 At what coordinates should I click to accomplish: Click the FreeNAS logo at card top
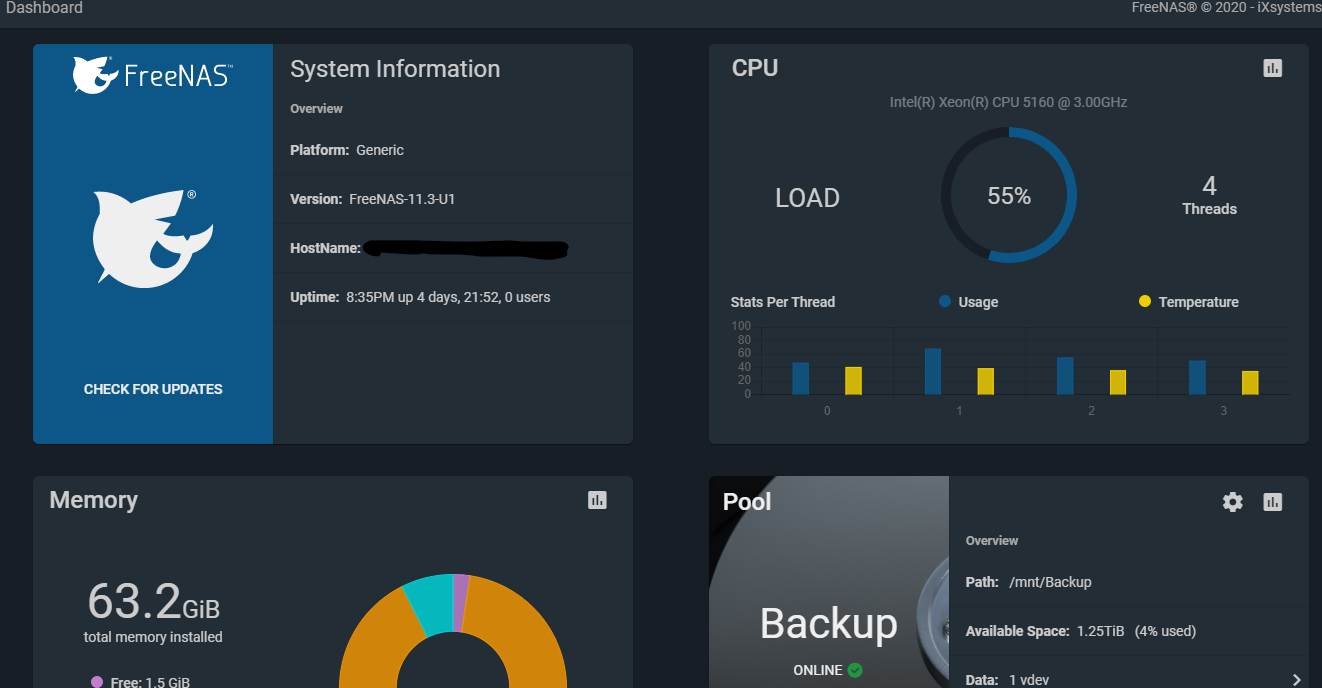tap(152, 75)
